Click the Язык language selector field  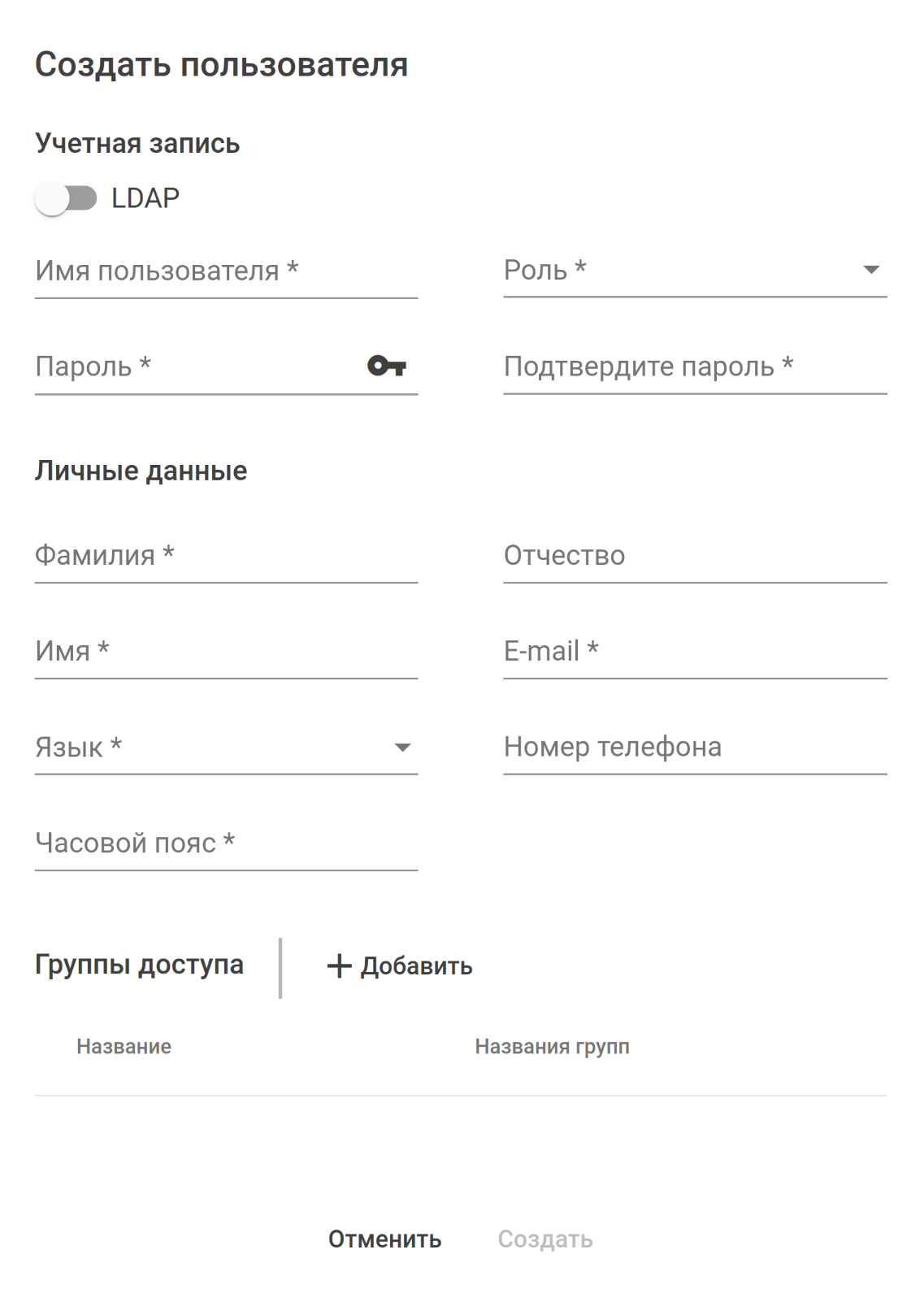tap(211, 748)
